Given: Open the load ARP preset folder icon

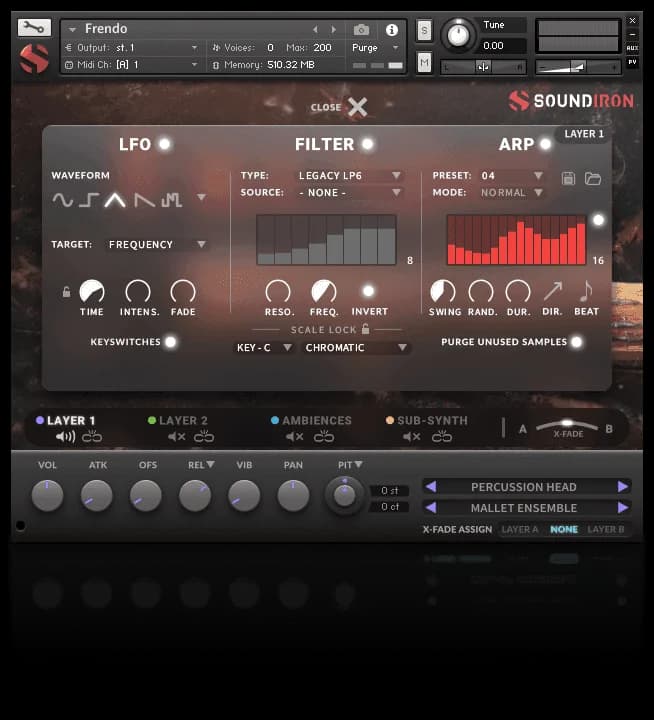Looking at the screenshot, I should [x=593, y=179].
